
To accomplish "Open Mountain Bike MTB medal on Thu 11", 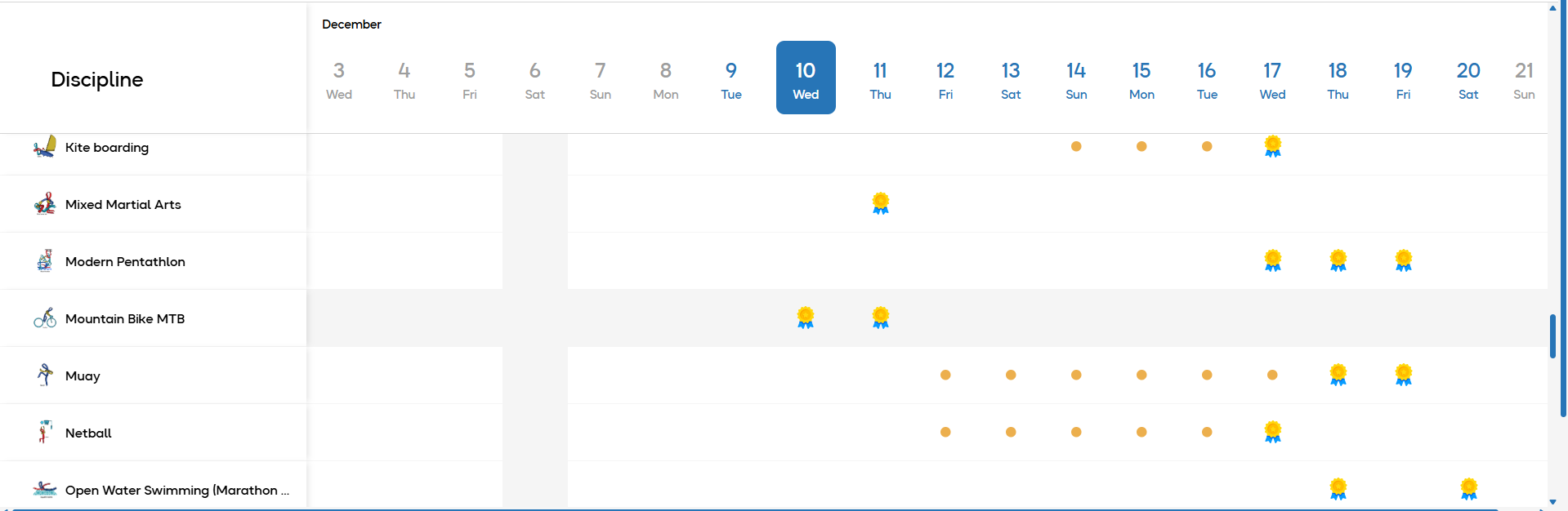I will click(880, 318).
